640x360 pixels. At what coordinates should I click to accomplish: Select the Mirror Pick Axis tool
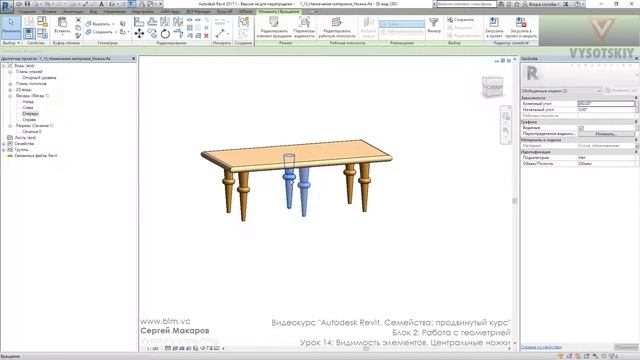pos(165,22)
